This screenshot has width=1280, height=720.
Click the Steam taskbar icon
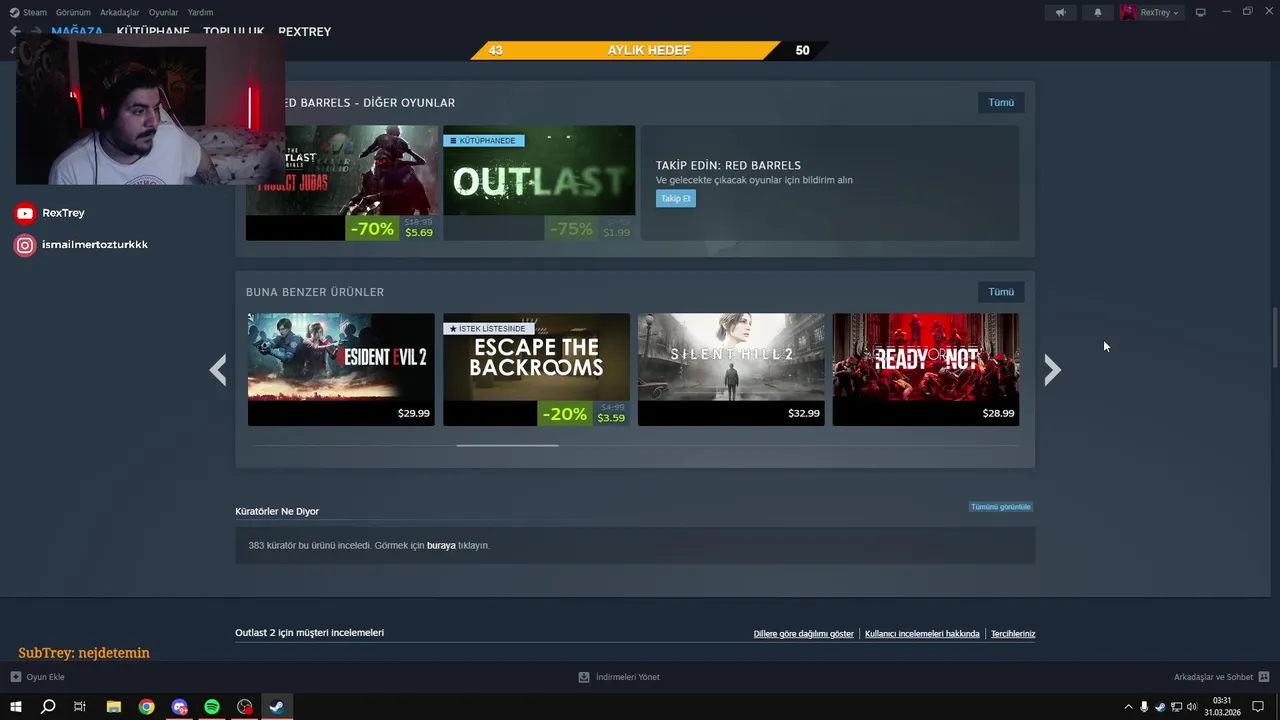coord(277,707)
